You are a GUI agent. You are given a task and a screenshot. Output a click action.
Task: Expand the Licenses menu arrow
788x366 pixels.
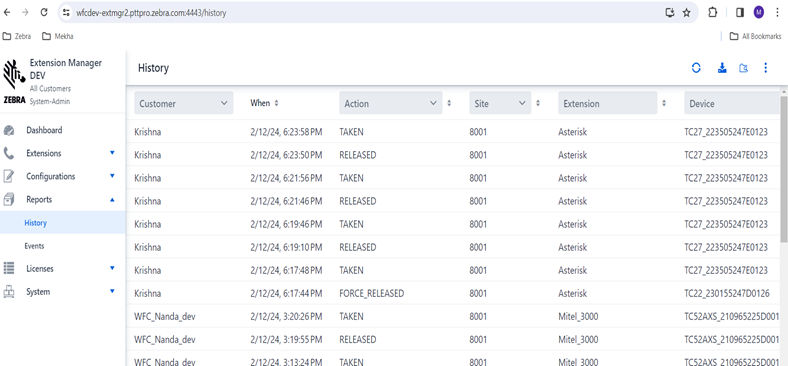(113, 267)
